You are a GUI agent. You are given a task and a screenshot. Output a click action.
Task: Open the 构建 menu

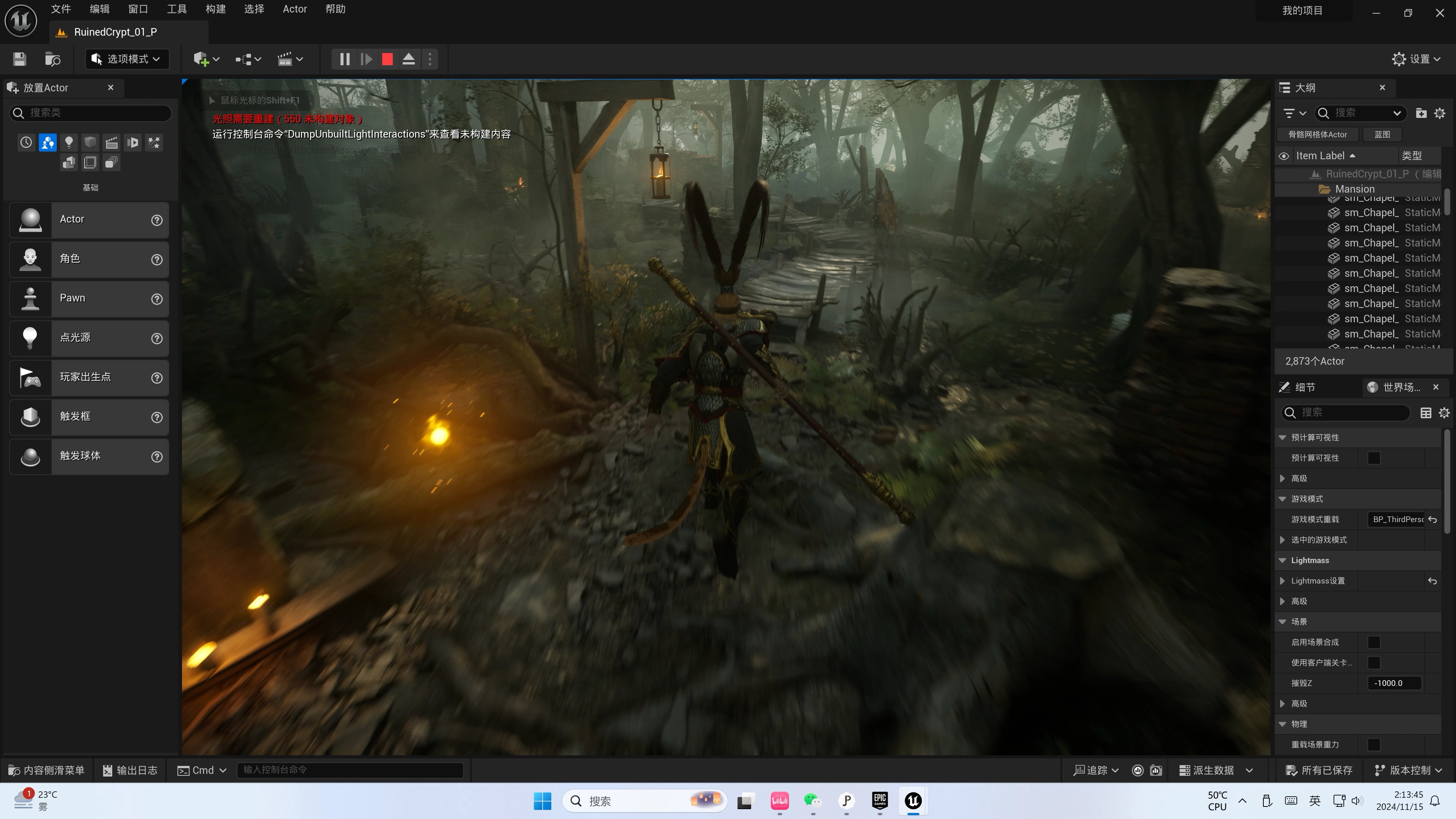click(215, 9)
